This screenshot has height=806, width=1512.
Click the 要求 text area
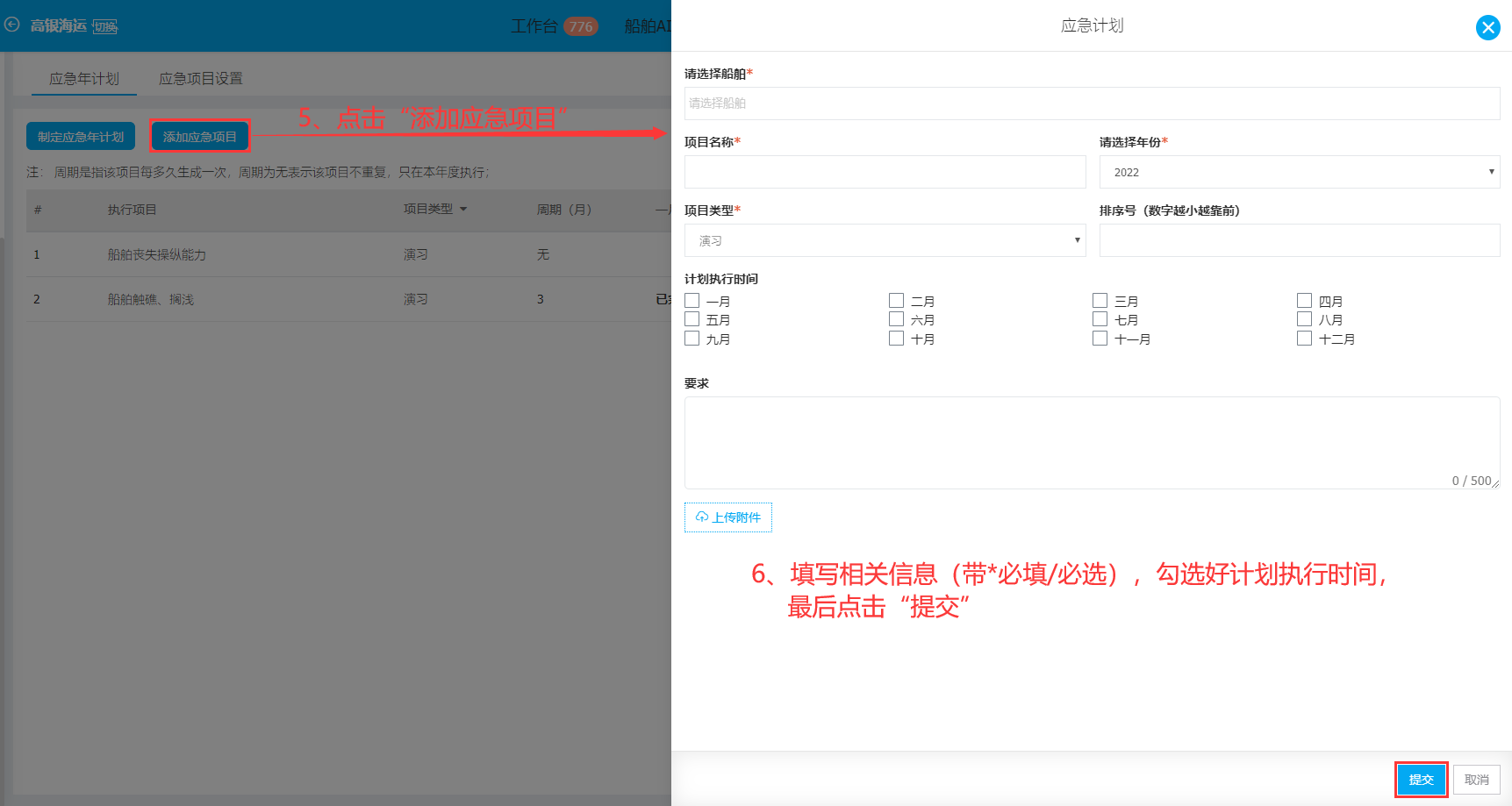click(1092, 443)
